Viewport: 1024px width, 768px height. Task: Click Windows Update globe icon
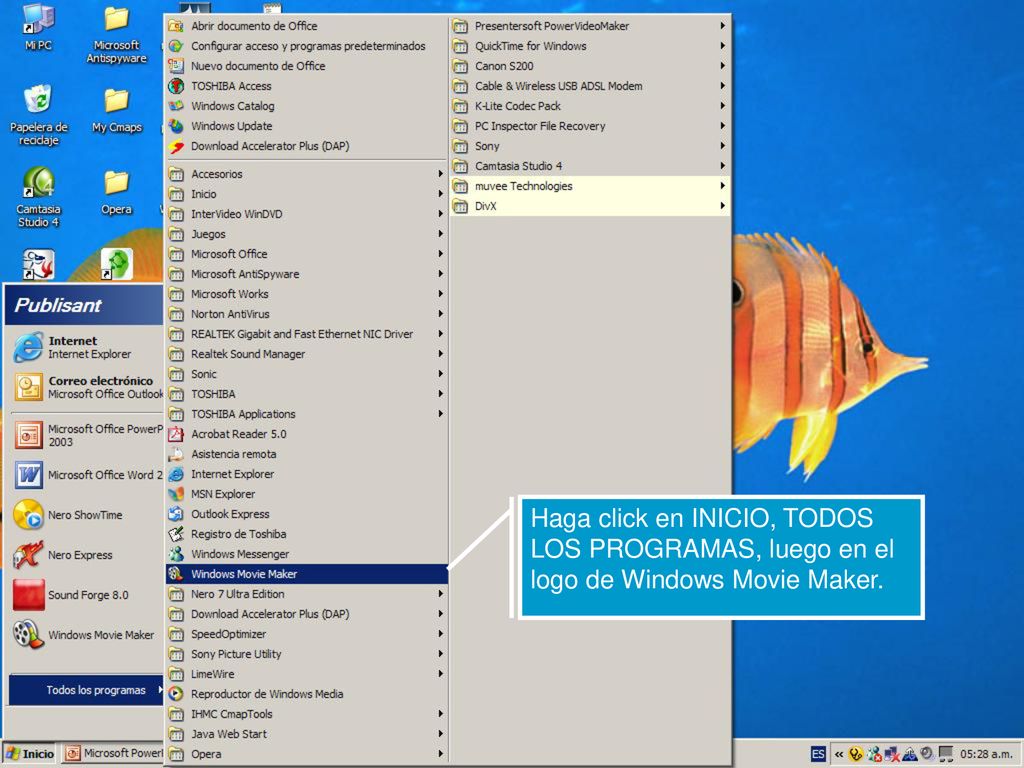[x=176, y=125]
